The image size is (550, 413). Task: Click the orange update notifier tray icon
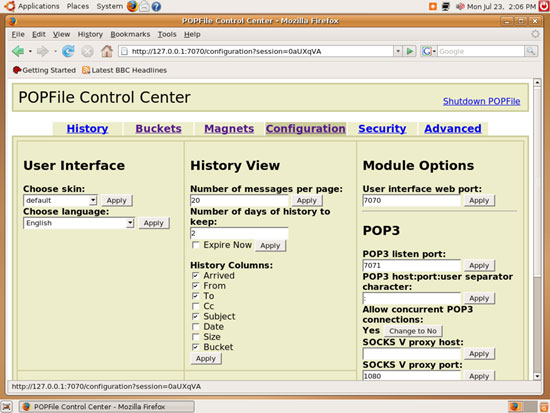point(432,6)
